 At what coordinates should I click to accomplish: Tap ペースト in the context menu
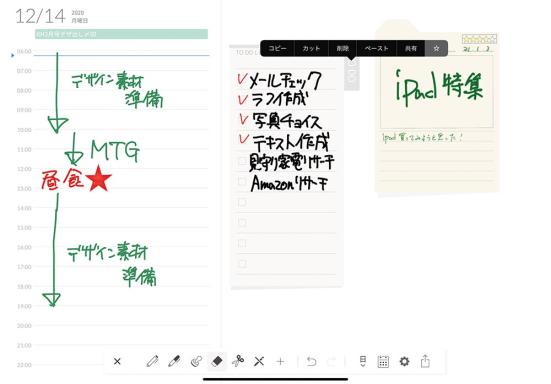tap(376, 48)
